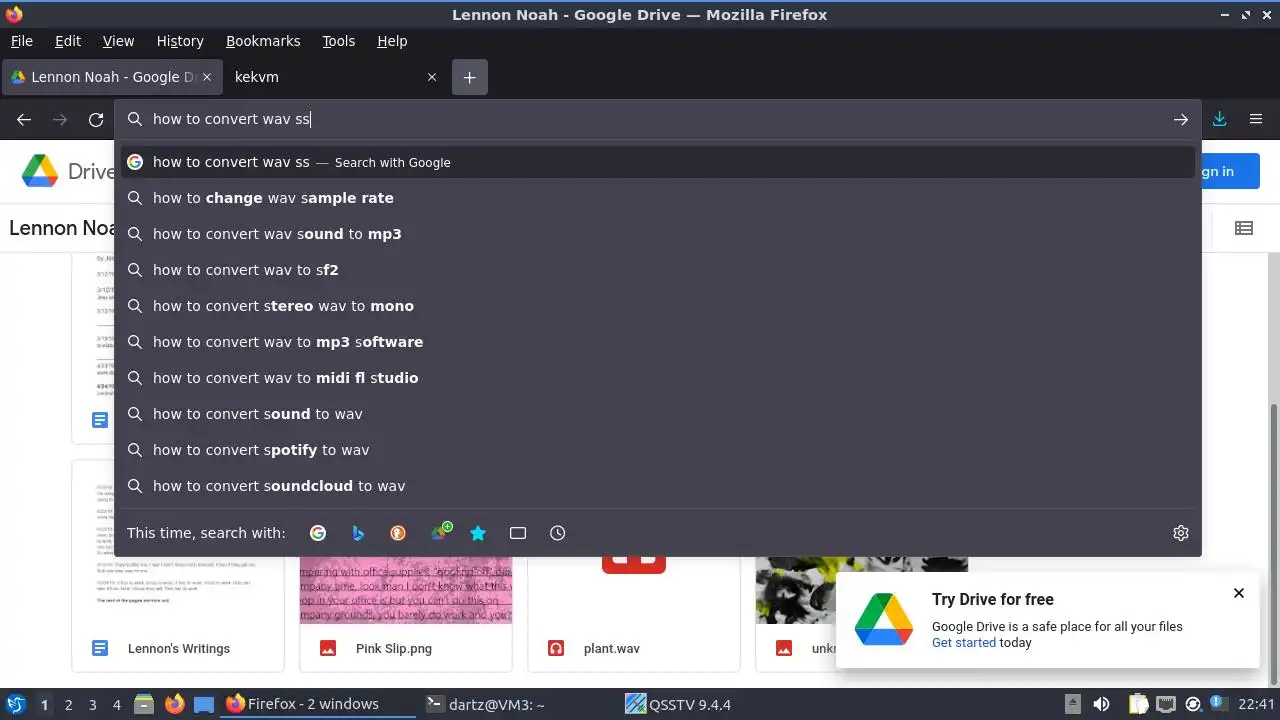The width and height of the screenshot is (1280, 720).
Task: Search with Bing one-off engine icon
Action: pyautogui.click(x=358, y=533)
